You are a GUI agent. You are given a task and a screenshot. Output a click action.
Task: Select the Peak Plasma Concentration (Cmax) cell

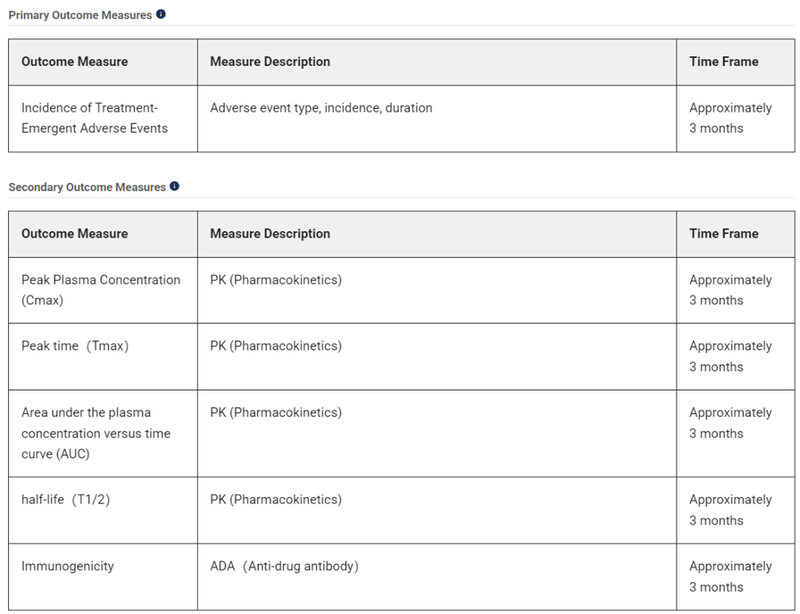(x=100, y=290)
